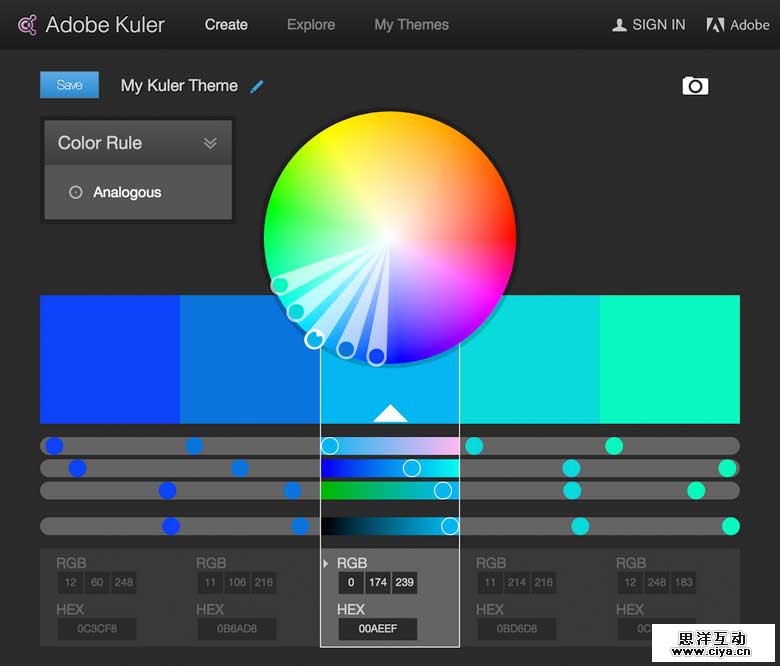This screenshot has height=667, width=780.
Task: Click the Adobe Kuler logo icon
Action: pyautogui.click(x=27, y=25)
